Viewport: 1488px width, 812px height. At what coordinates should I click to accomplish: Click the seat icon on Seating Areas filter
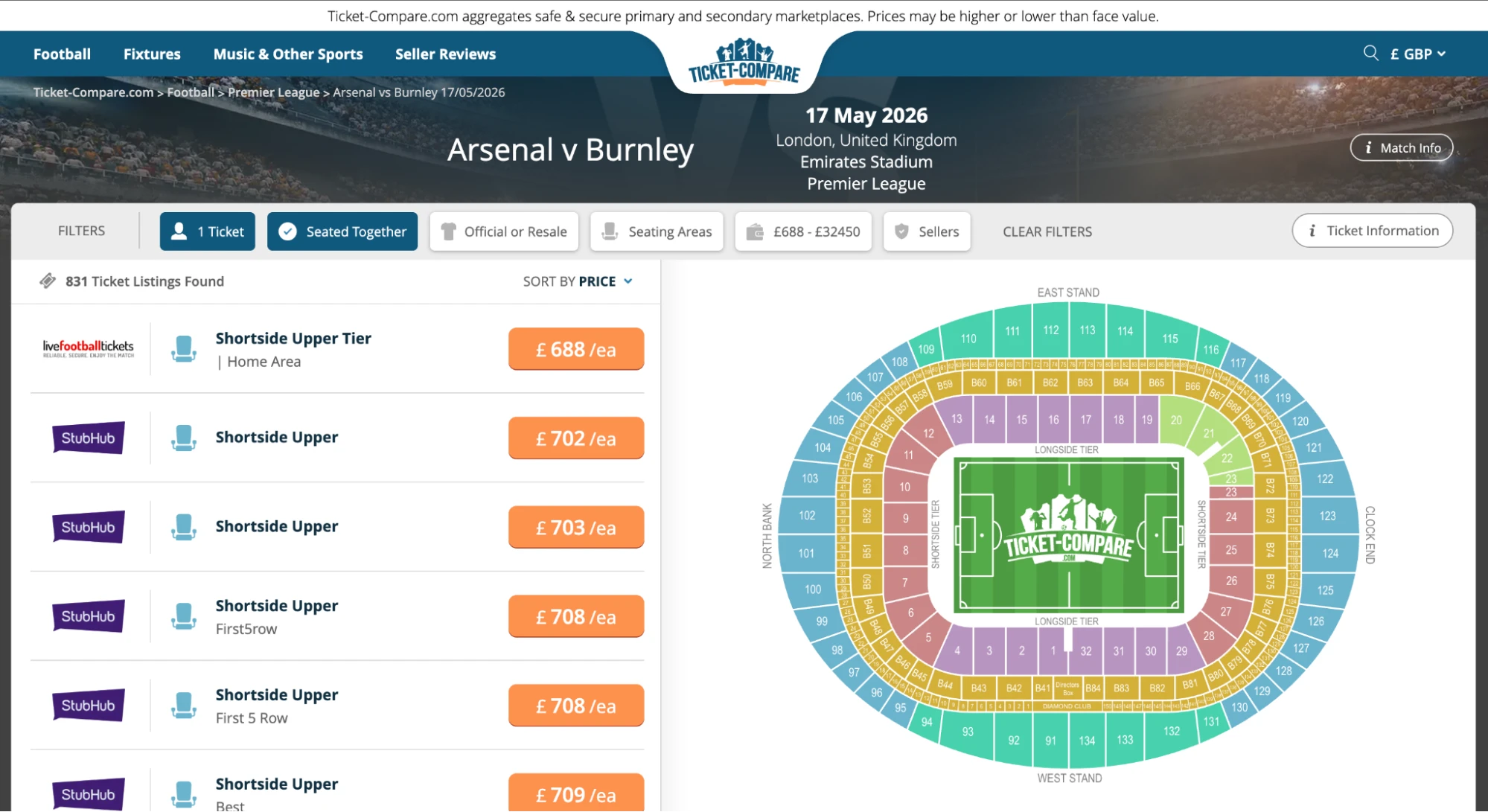point(610,231)
